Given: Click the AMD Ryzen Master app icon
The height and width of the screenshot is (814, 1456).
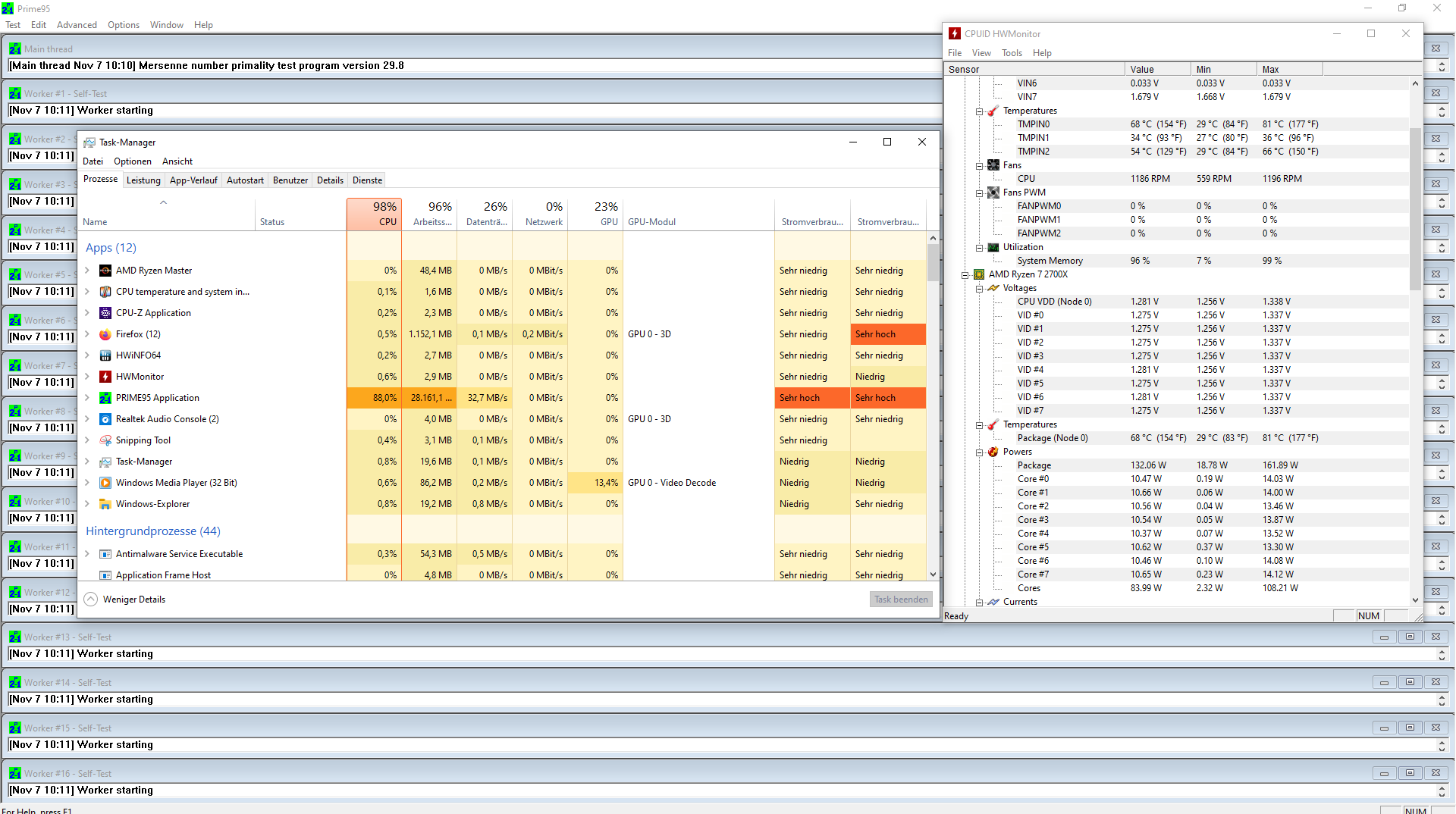Looking at the screenshot, I should click(x=105, y=271).
